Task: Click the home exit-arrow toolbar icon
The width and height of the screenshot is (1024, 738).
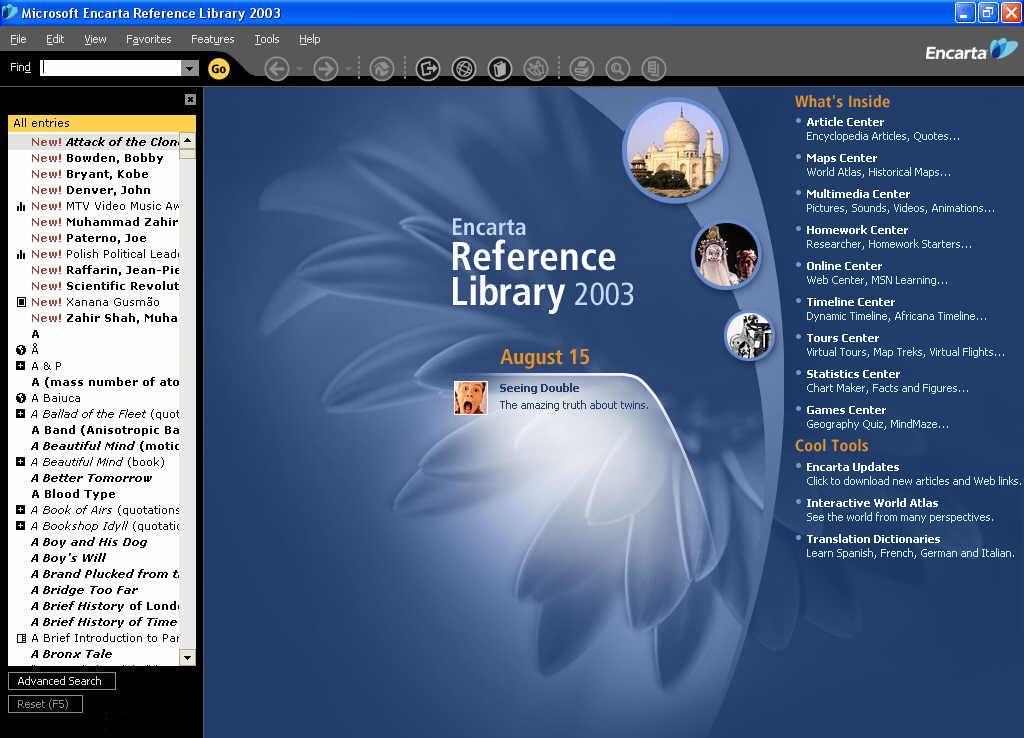Action: pyautogui.click(x=428, y=68)
